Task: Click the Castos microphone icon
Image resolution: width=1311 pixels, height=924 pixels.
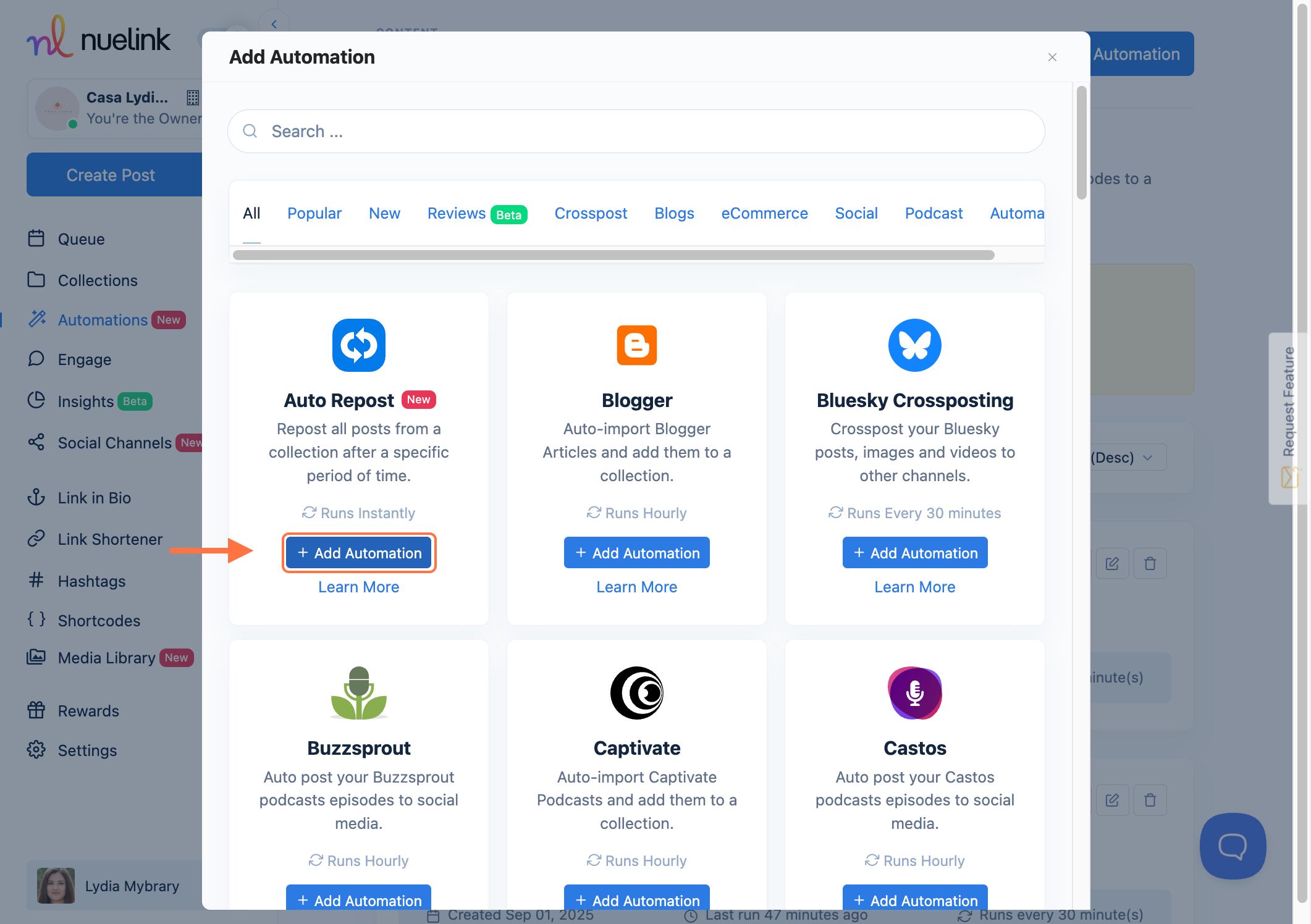Action: pyautogui.click(x=914, y=693)
